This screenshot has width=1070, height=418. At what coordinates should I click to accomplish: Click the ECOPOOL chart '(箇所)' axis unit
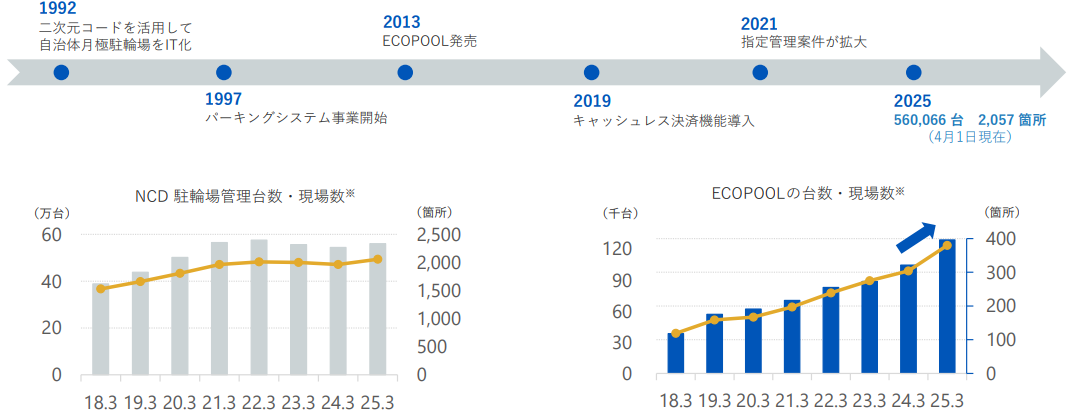pos(1001,212)
